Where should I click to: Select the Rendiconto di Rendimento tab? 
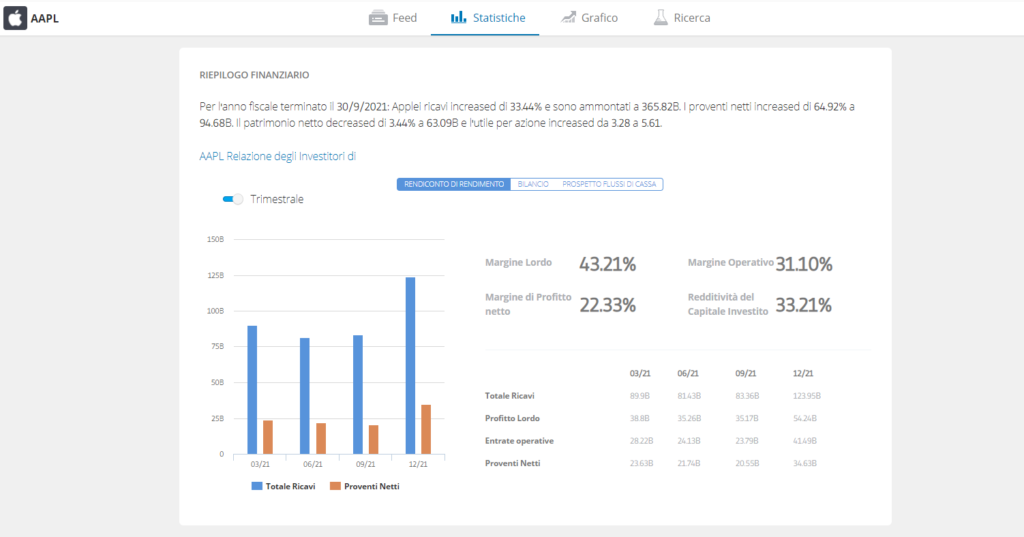454,184
